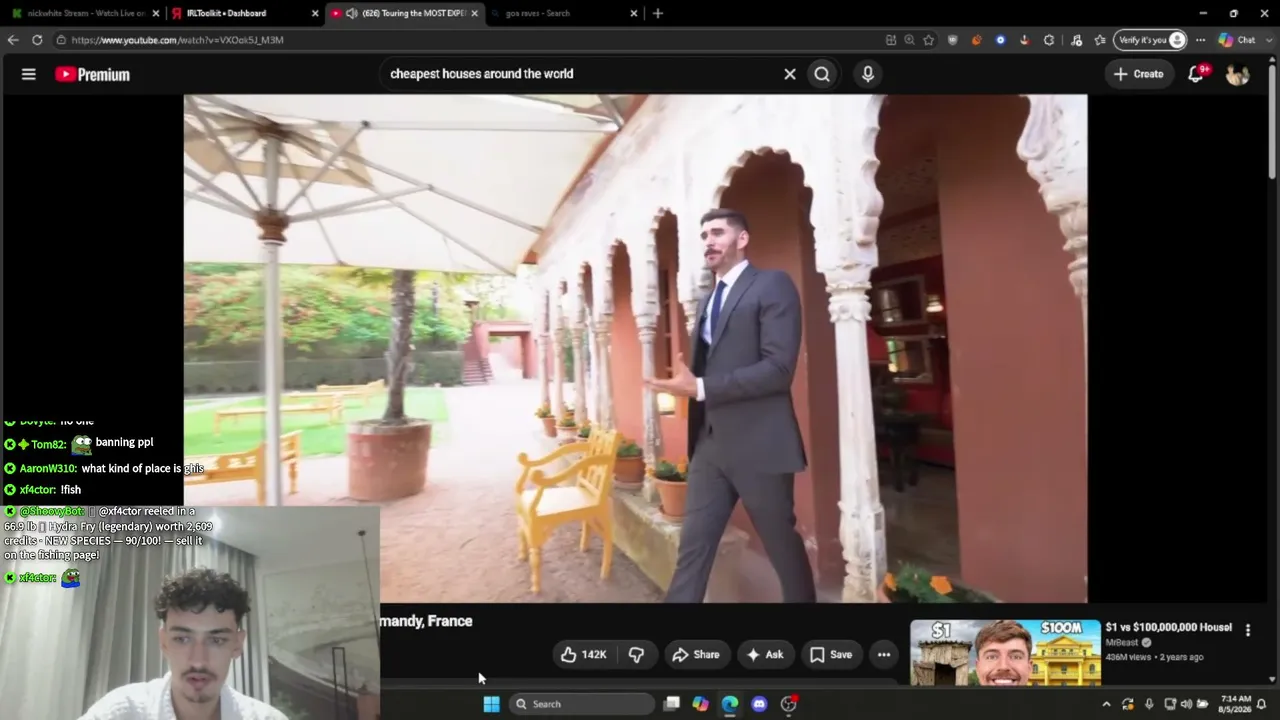Go to the YouTube Premium home logo
The height and width of the screenshot is (720, 1280).
pyautogui.click(x=92, y=74)
